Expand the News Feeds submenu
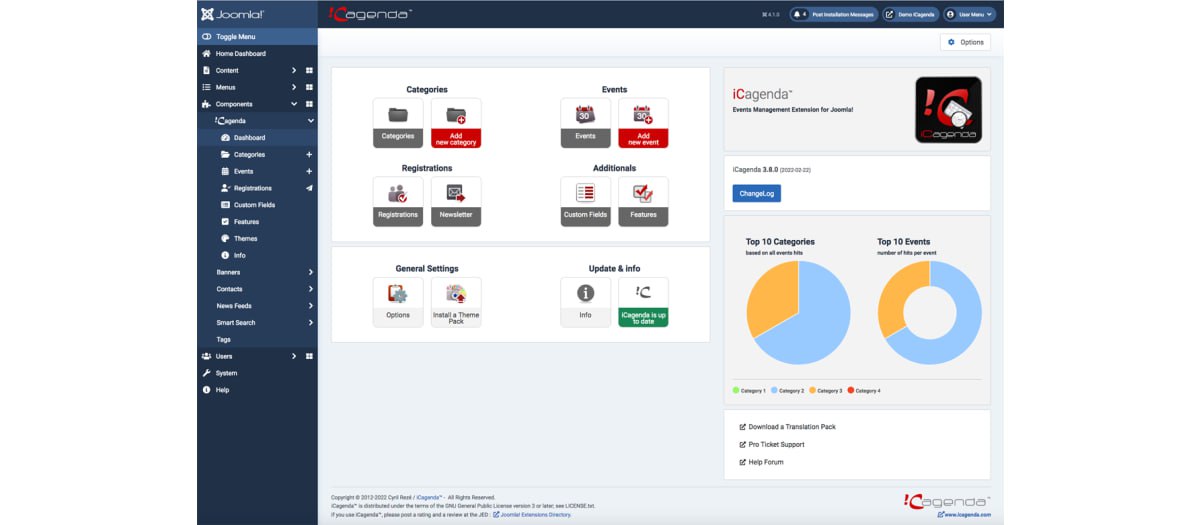Image resolution: width=1200 pixels, height=525 pixels. pos(310,306)
